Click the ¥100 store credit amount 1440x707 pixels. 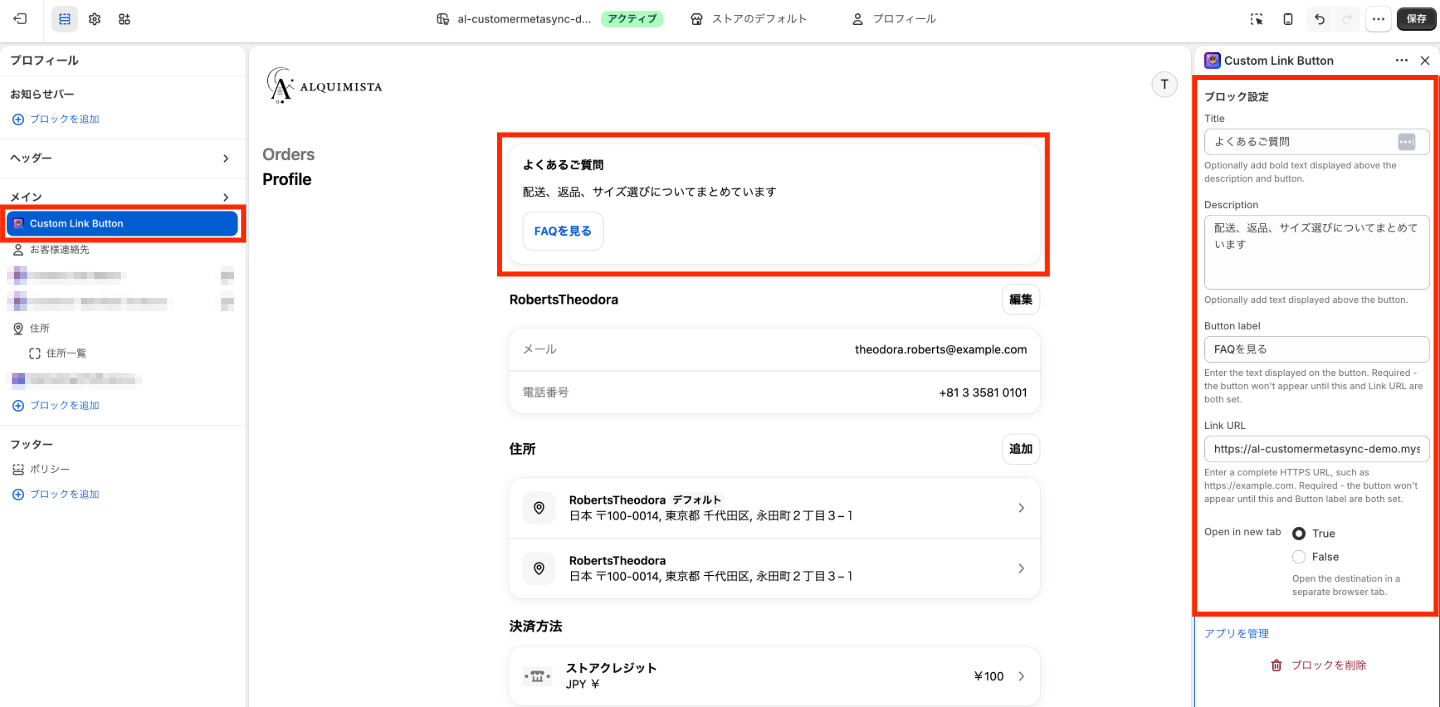[988, 676]
